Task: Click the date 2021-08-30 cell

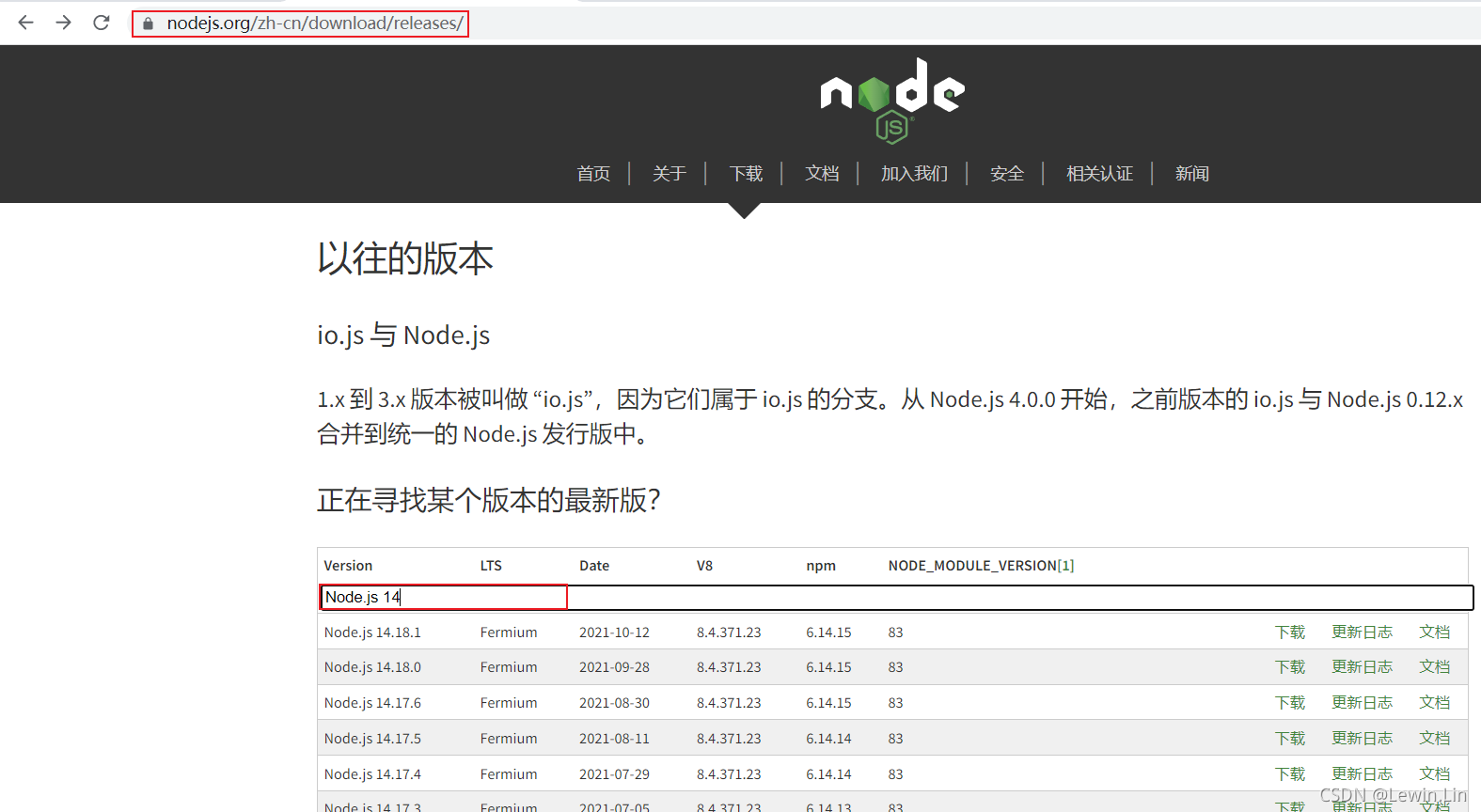Action: coord(614,703)
